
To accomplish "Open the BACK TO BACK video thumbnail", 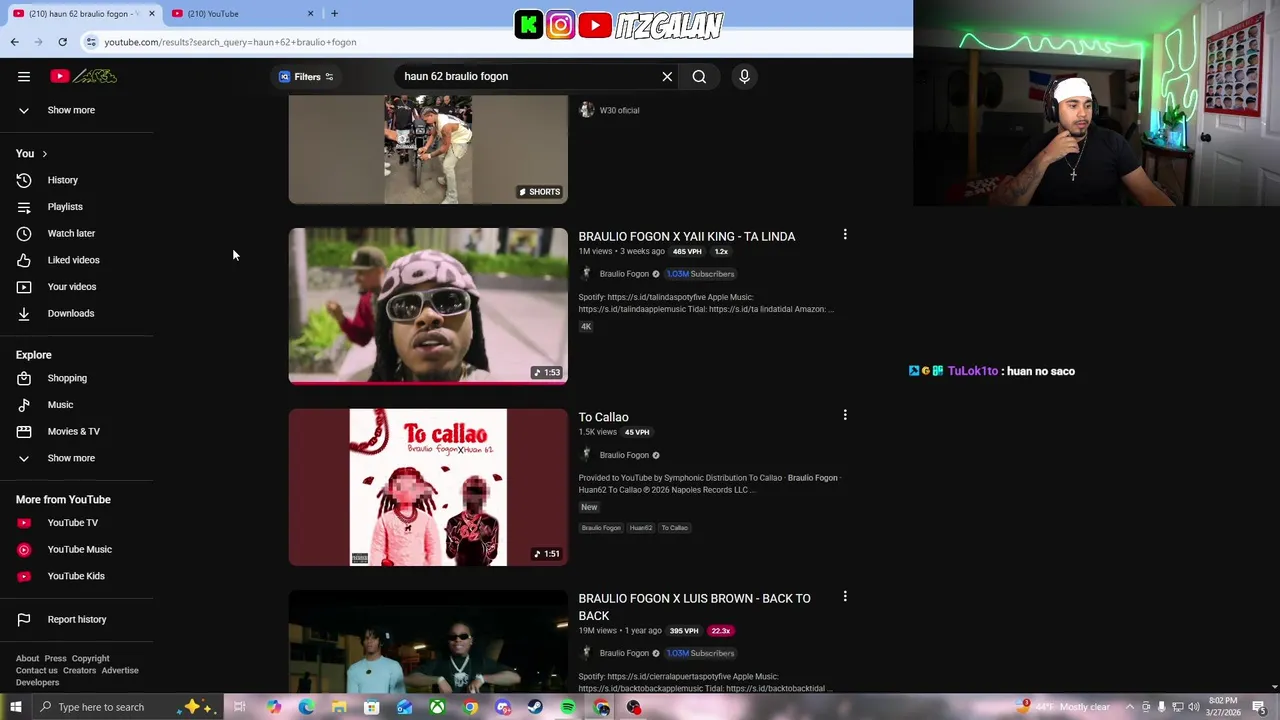I will [x=428, y=640].
